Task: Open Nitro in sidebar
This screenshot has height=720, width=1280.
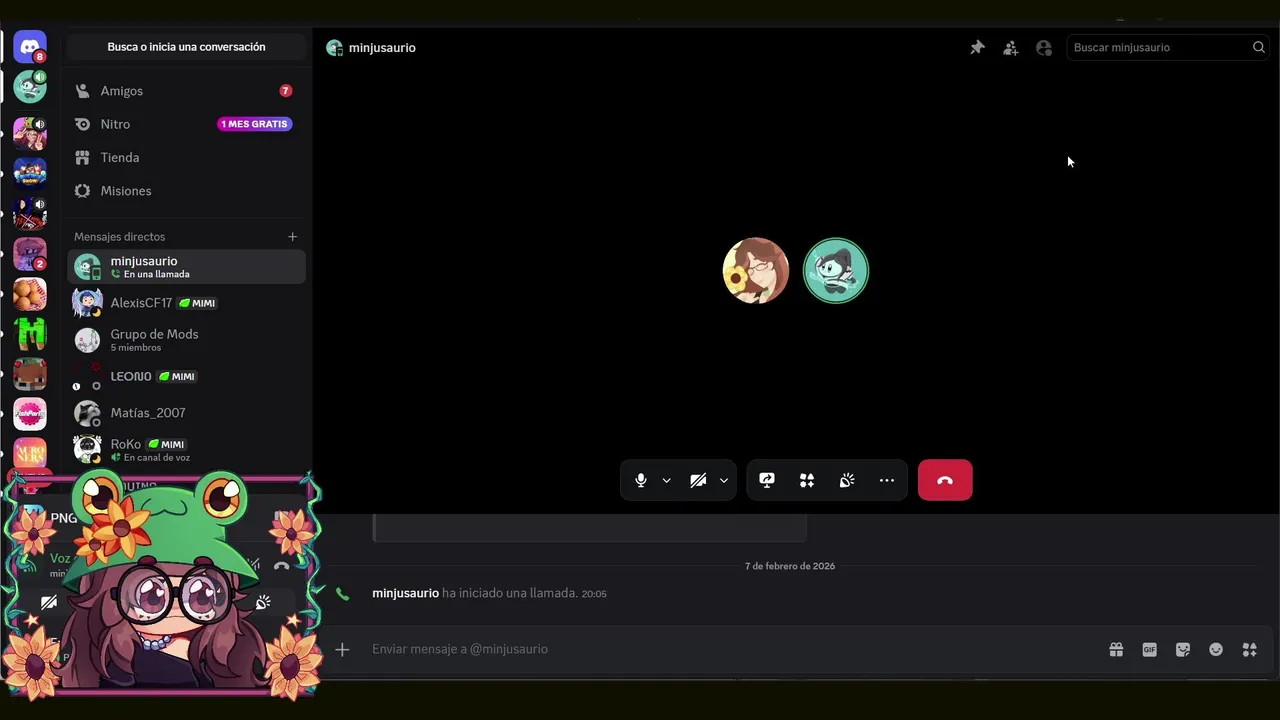Action: pyautogui.click(x=186, y=124)
